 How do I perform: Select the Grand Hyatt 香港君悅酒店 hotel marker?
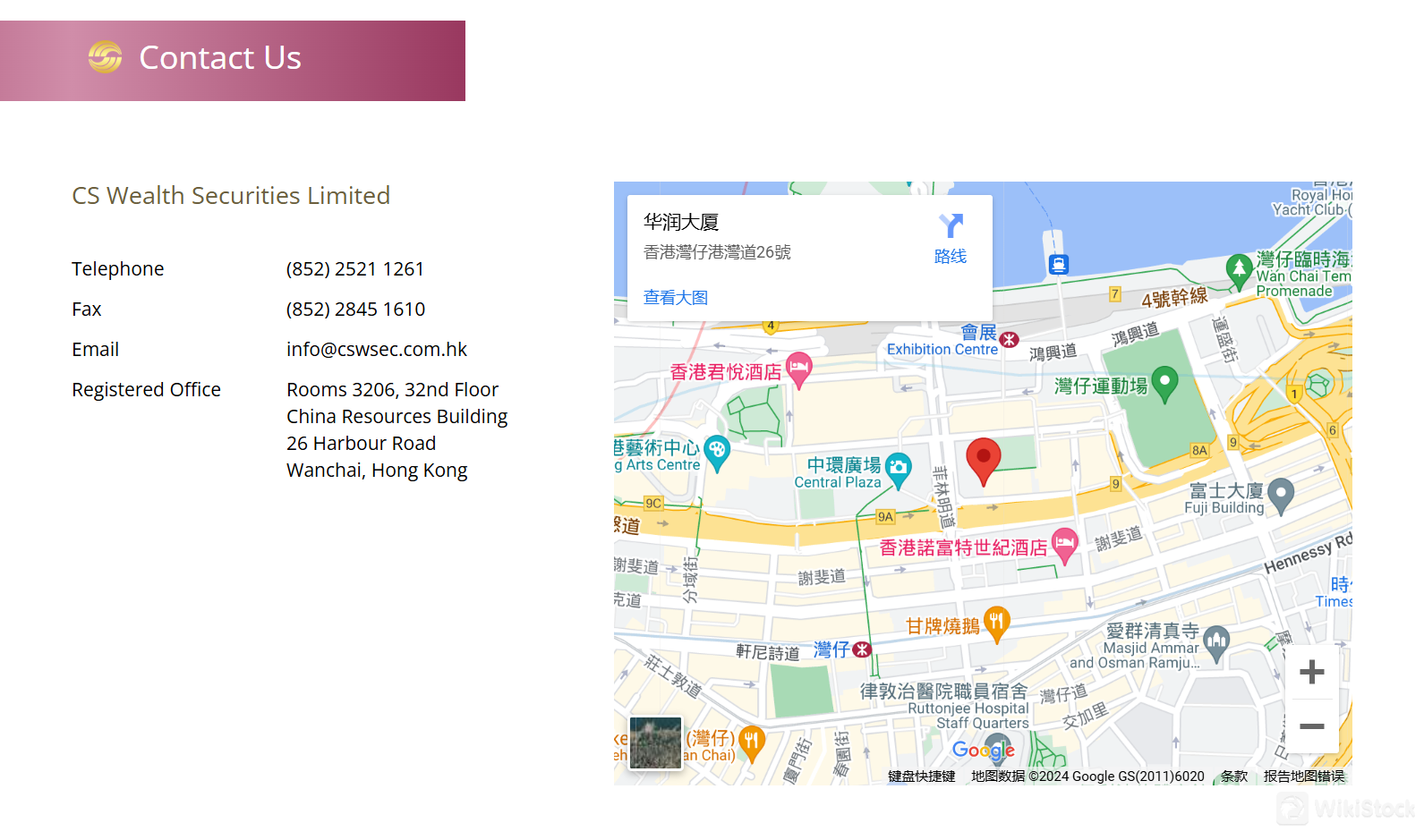pos(798,369)
